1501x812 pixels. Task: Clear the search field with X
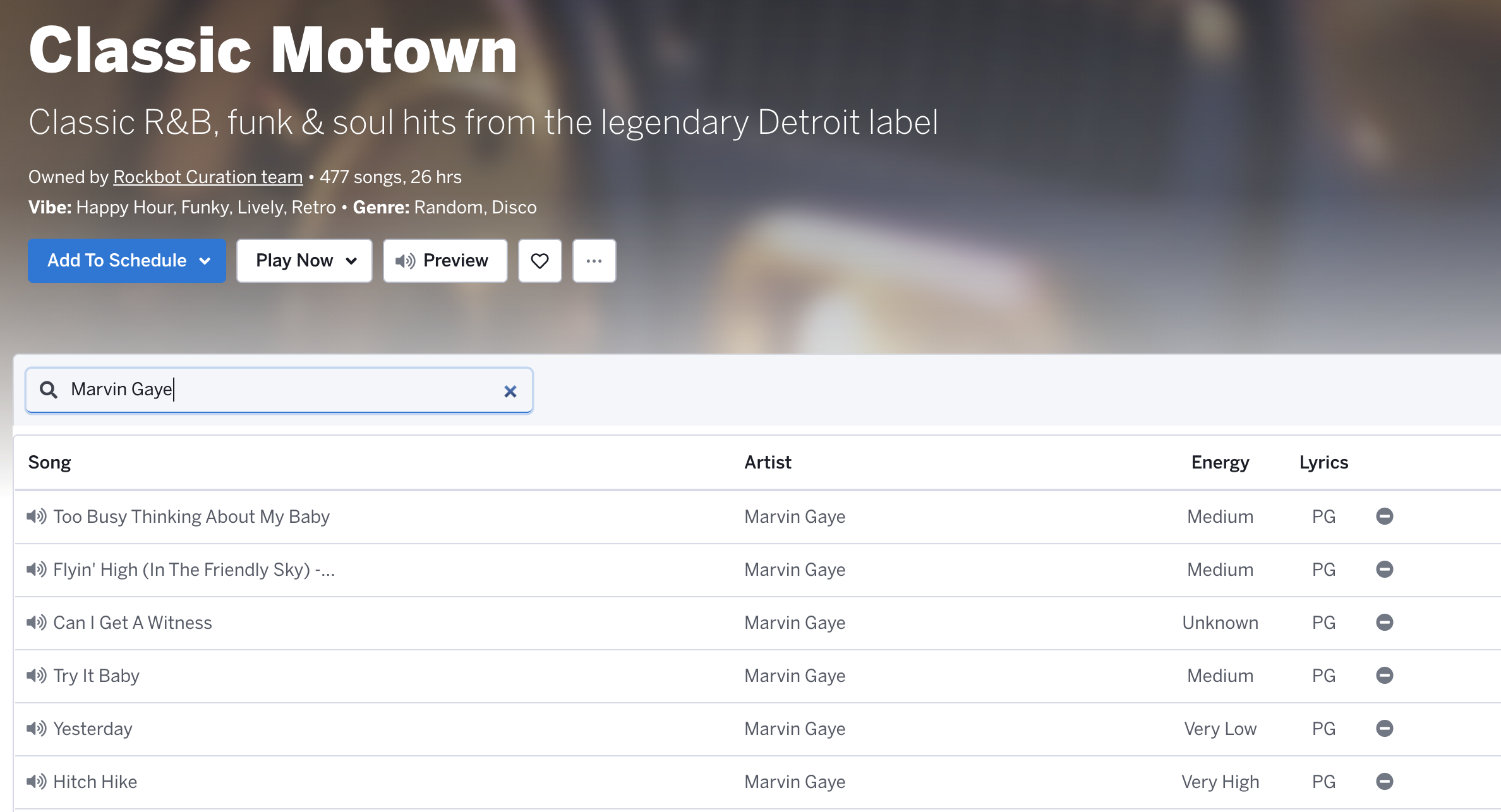click(x=510, y=391)
